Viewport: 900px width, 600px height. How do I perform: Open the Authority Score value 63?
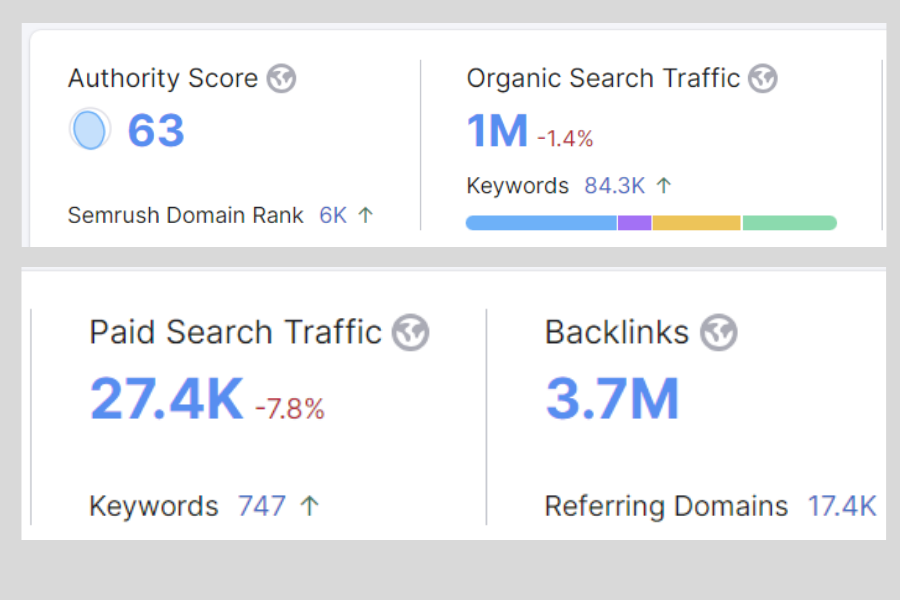(156, 131)
